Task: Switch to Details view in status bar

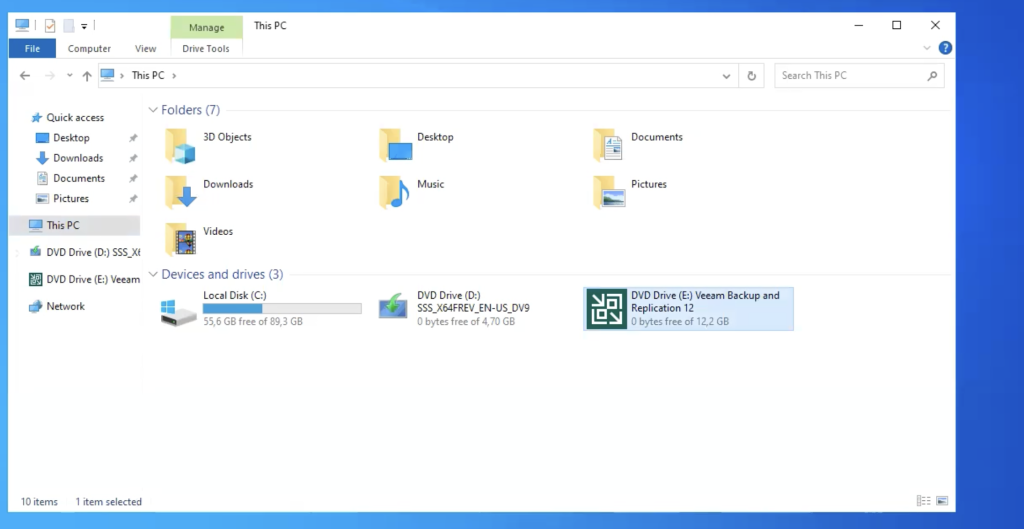Action: click(x=923, y=501)
